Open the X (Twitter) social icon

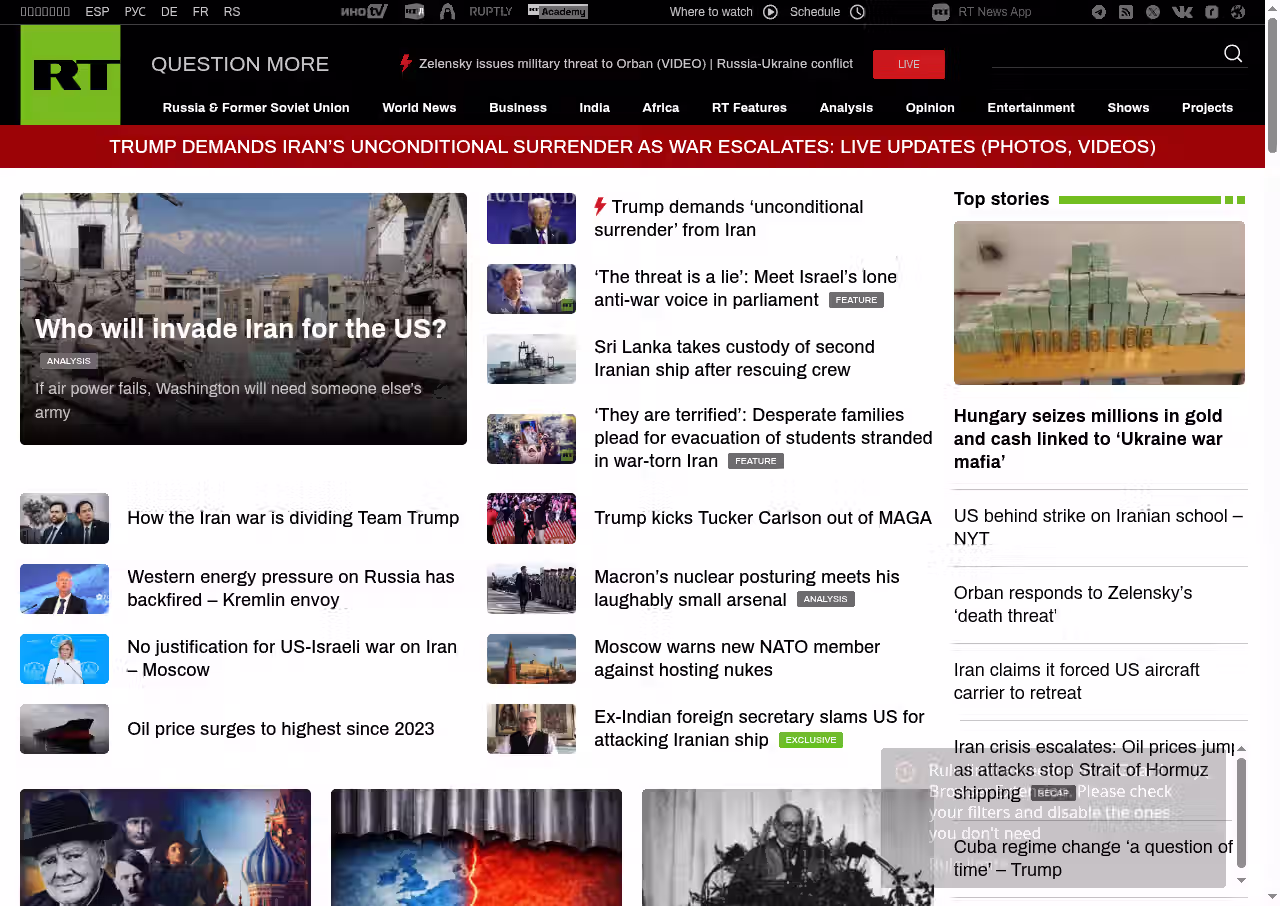(x=1153, y=12)
